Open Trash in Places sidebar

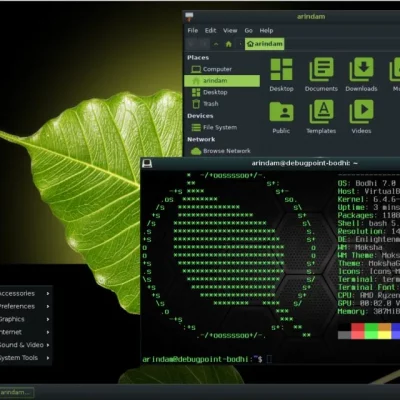click(222, 104)
